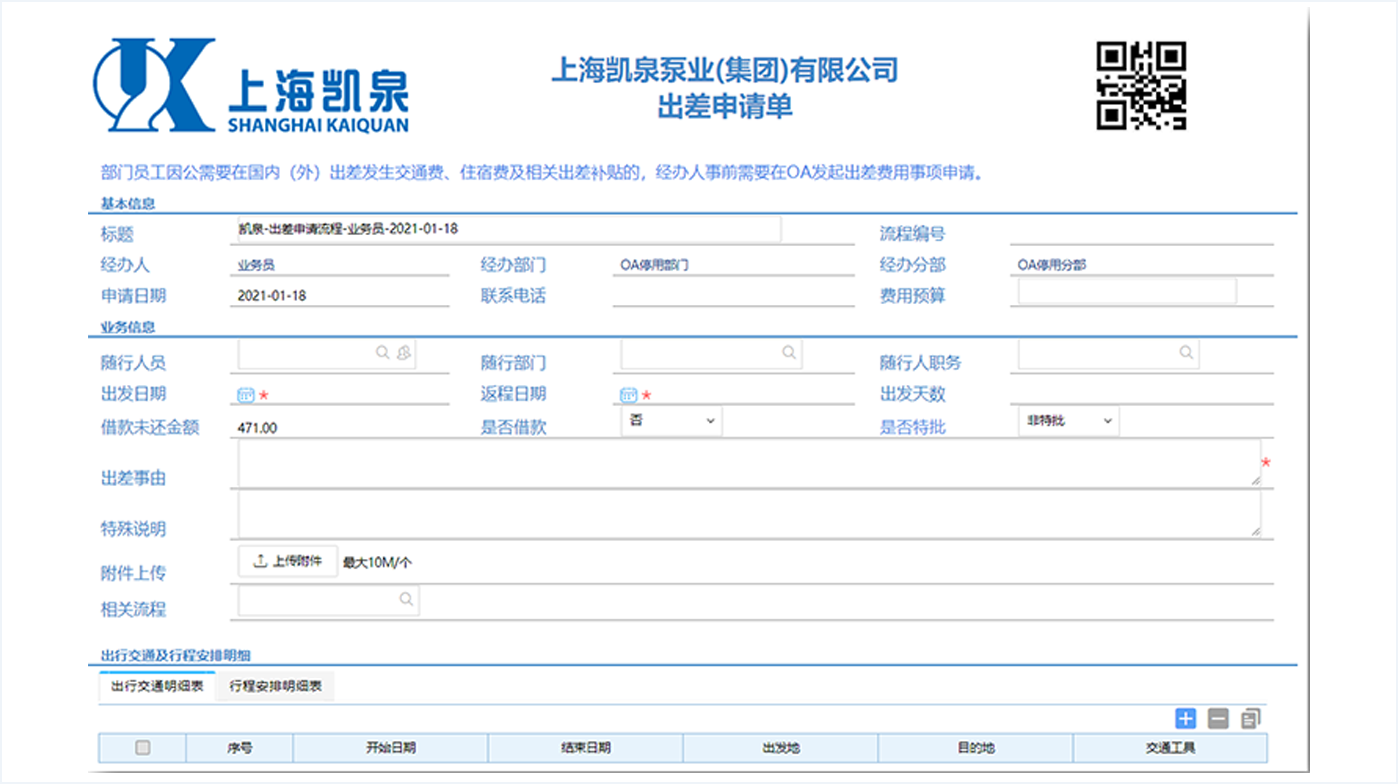This screenshot has height=784, width=1398.
Task: Click the 相关流程 input box
Action: coord(328,600)
